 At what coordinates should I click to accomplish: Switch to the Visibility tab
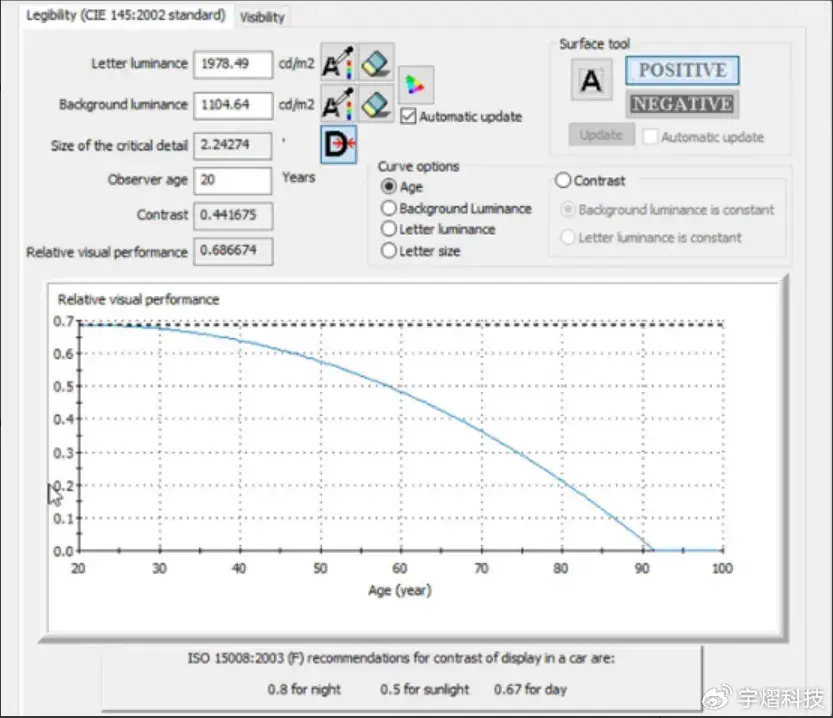coord(262,17)
